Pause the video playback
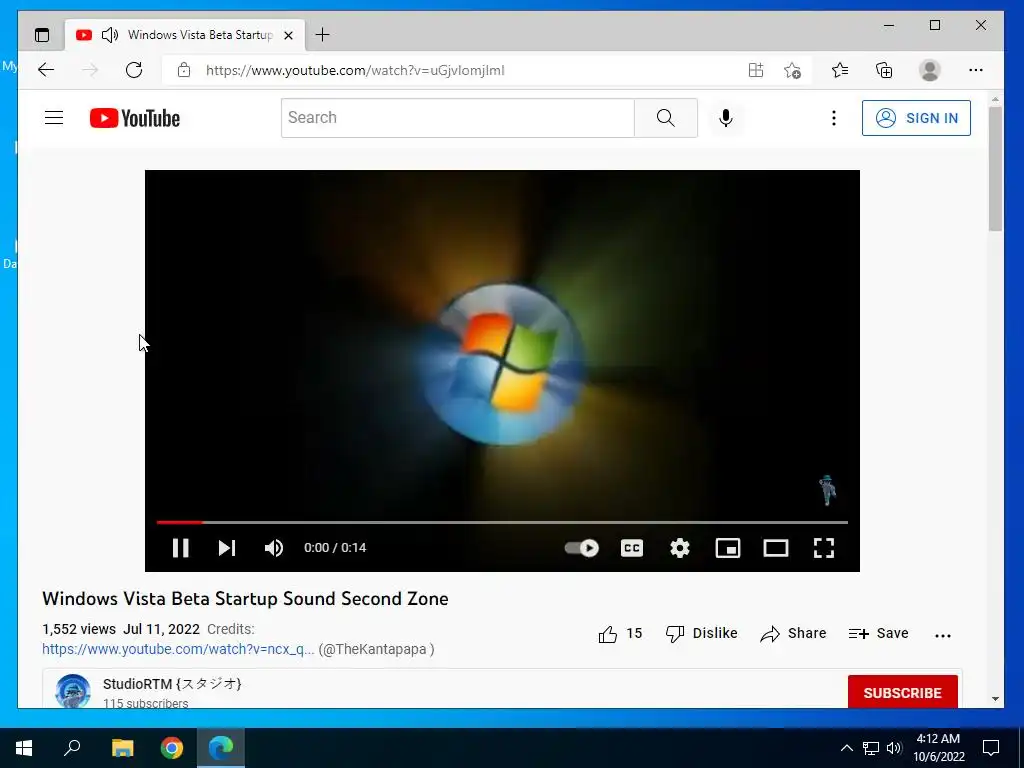 click(x=180, y=548)
